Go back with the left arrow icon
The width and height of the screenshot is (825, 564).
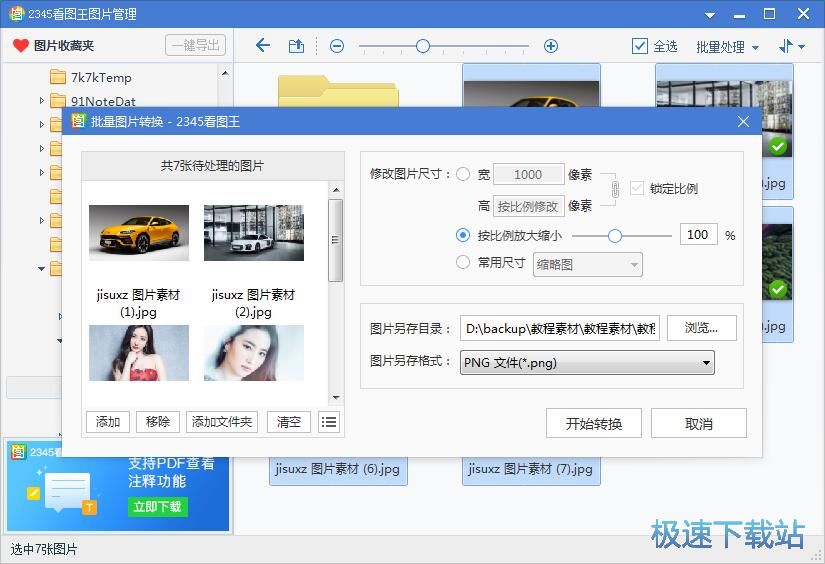click(263, 46)
